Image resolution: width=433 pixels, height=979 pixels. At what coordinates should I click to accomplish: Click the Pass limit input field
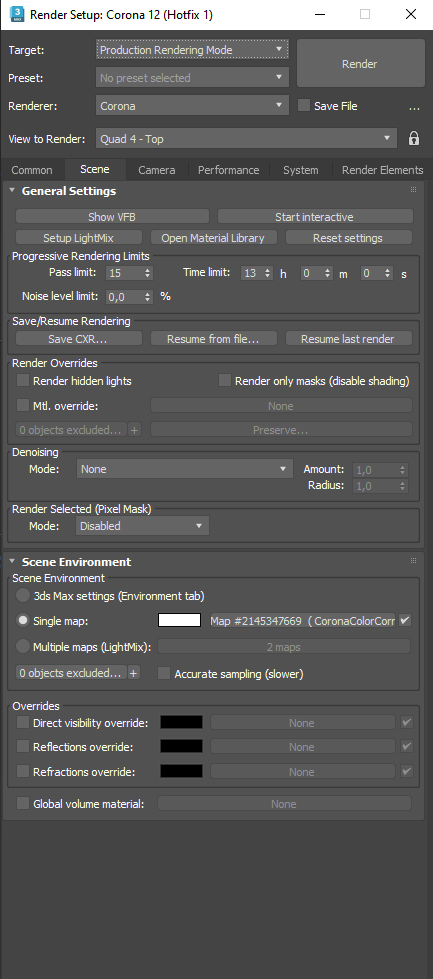124,273
